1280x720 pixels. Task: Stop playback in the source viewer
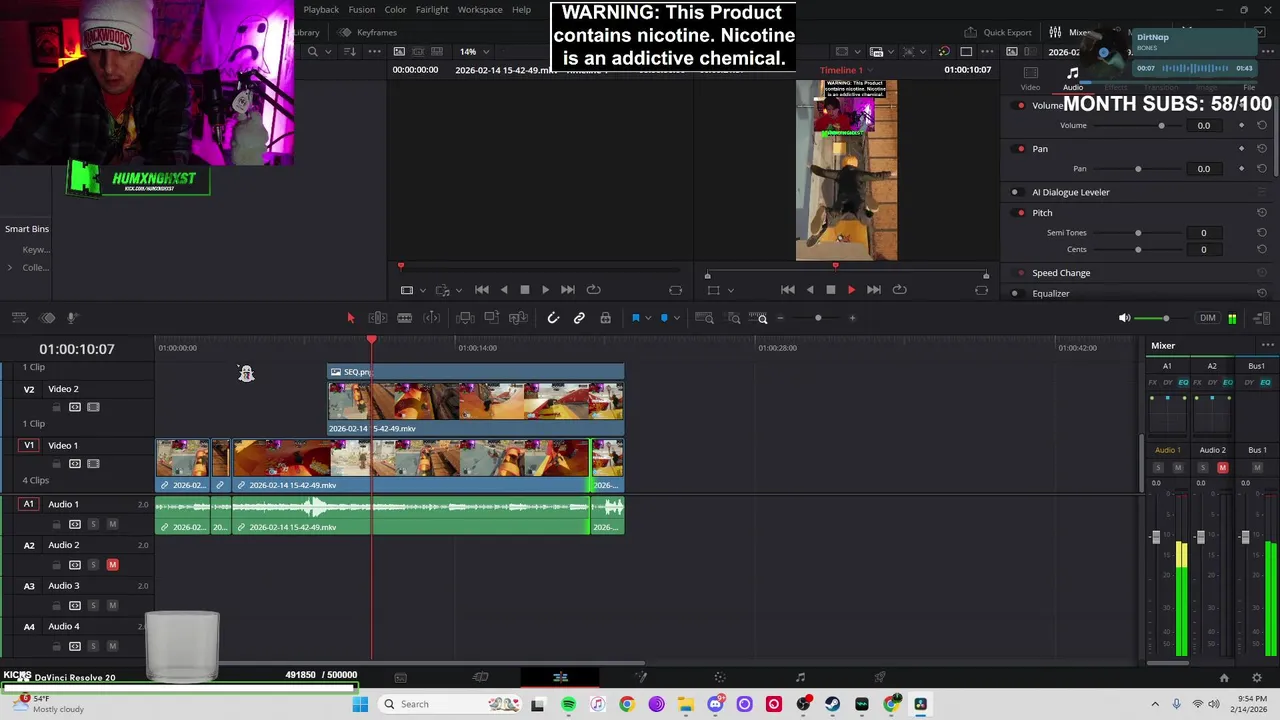(x=524, y=290)
